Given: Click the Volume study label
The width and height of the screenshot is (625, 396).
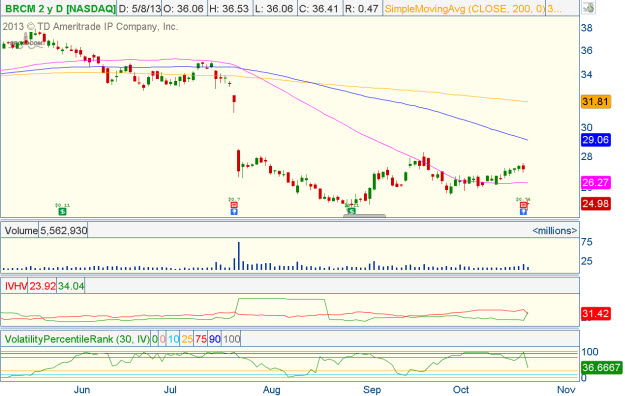Looking at the screenshot, I should (x=21, y=231).
